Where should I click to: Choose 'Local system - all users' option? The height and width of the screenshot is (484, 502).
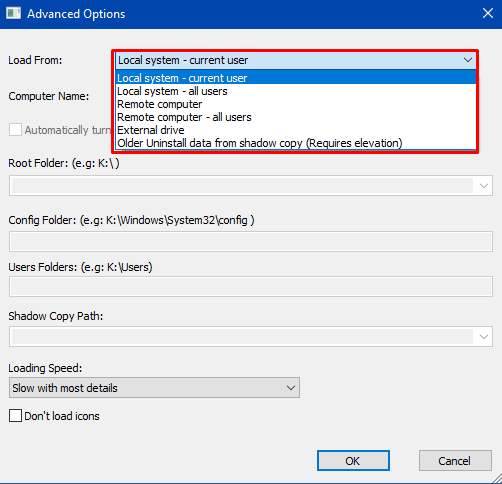tap(296, 91)
